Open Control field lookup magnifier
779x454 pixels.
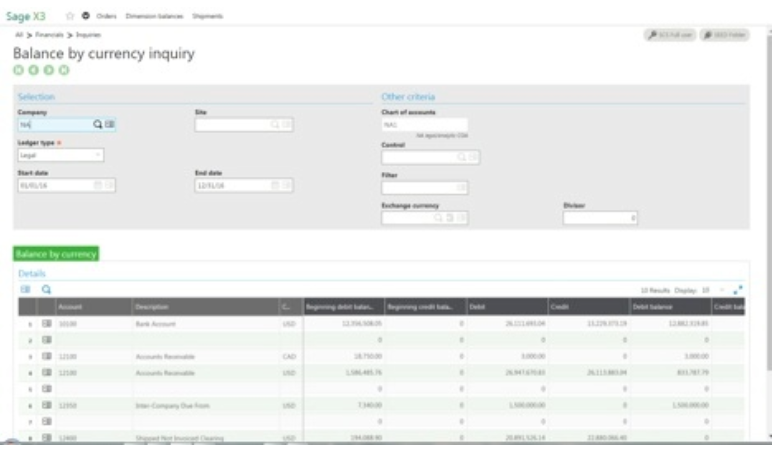click(x=462, y=157)
